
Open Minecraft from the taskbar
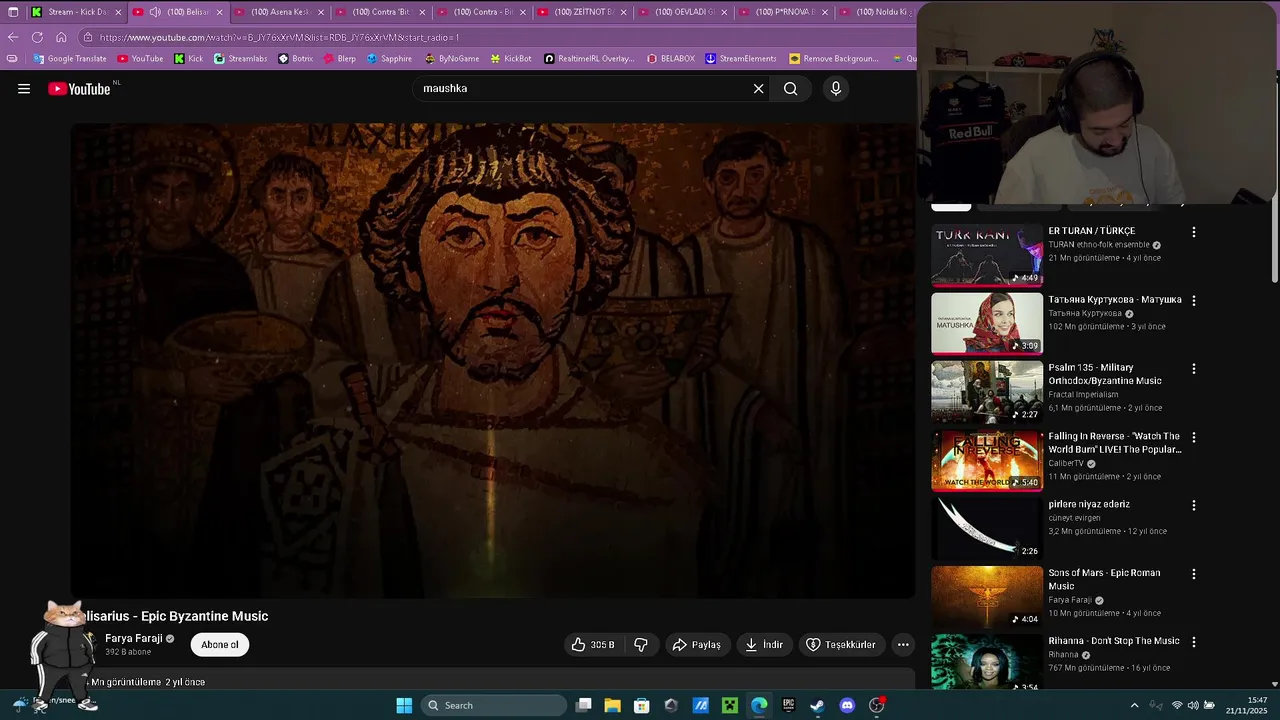click(x=730, y=705)
